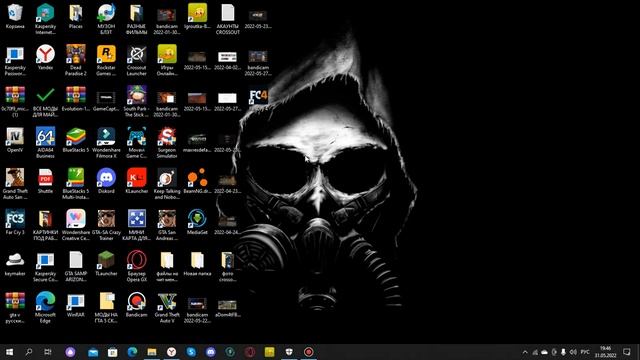Select the South Park The Stick shortcut
This screenshot has height=360, width=640.
[x=137, y=101]
